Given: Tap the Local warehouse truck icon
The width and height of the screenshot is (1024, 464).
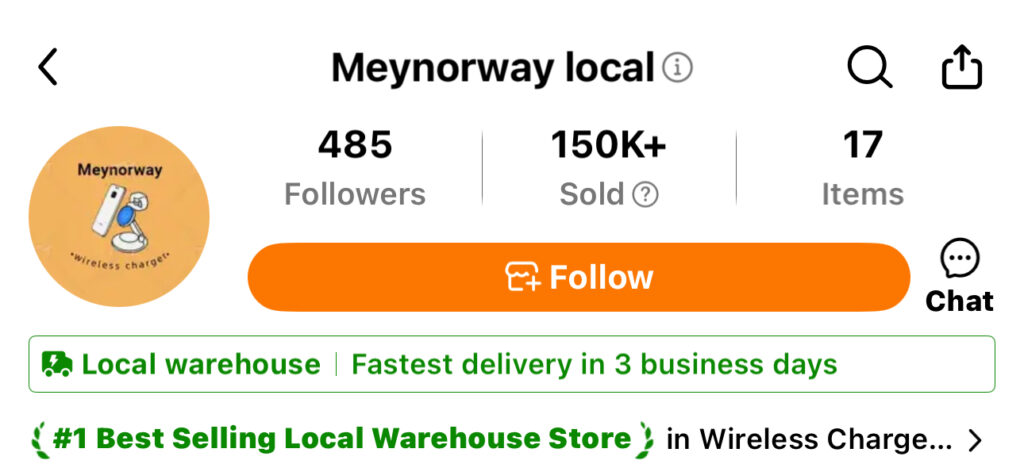Looking at the screenshot, I should coord(57,364).
